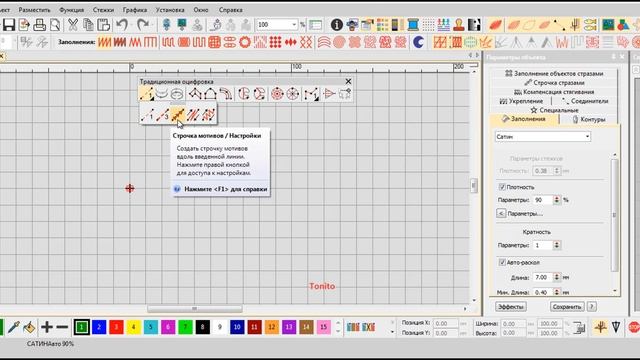Viewport: 640px width, 360px height.
Task: Click the Paste clipboard icon
Action: click(104, 25)
